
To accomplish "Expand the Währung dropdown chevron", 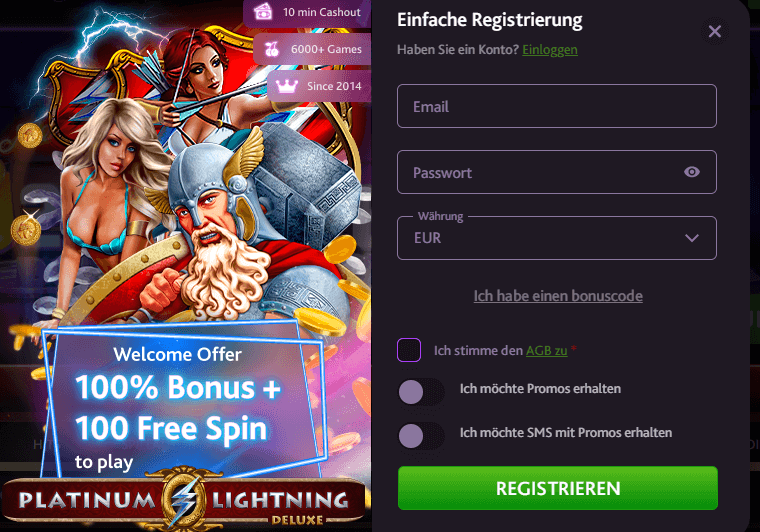I will click(692, 238).
